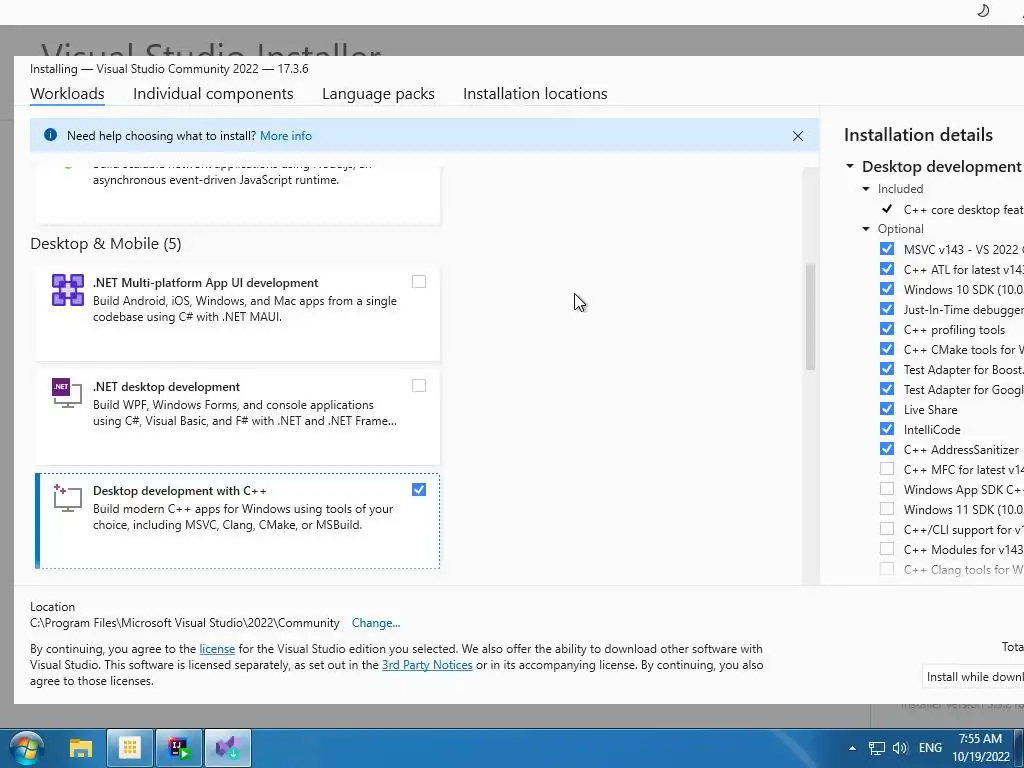1024x768 pixels.
Task: Click the blue info icon in the help banner
Action: pos(50,135)
